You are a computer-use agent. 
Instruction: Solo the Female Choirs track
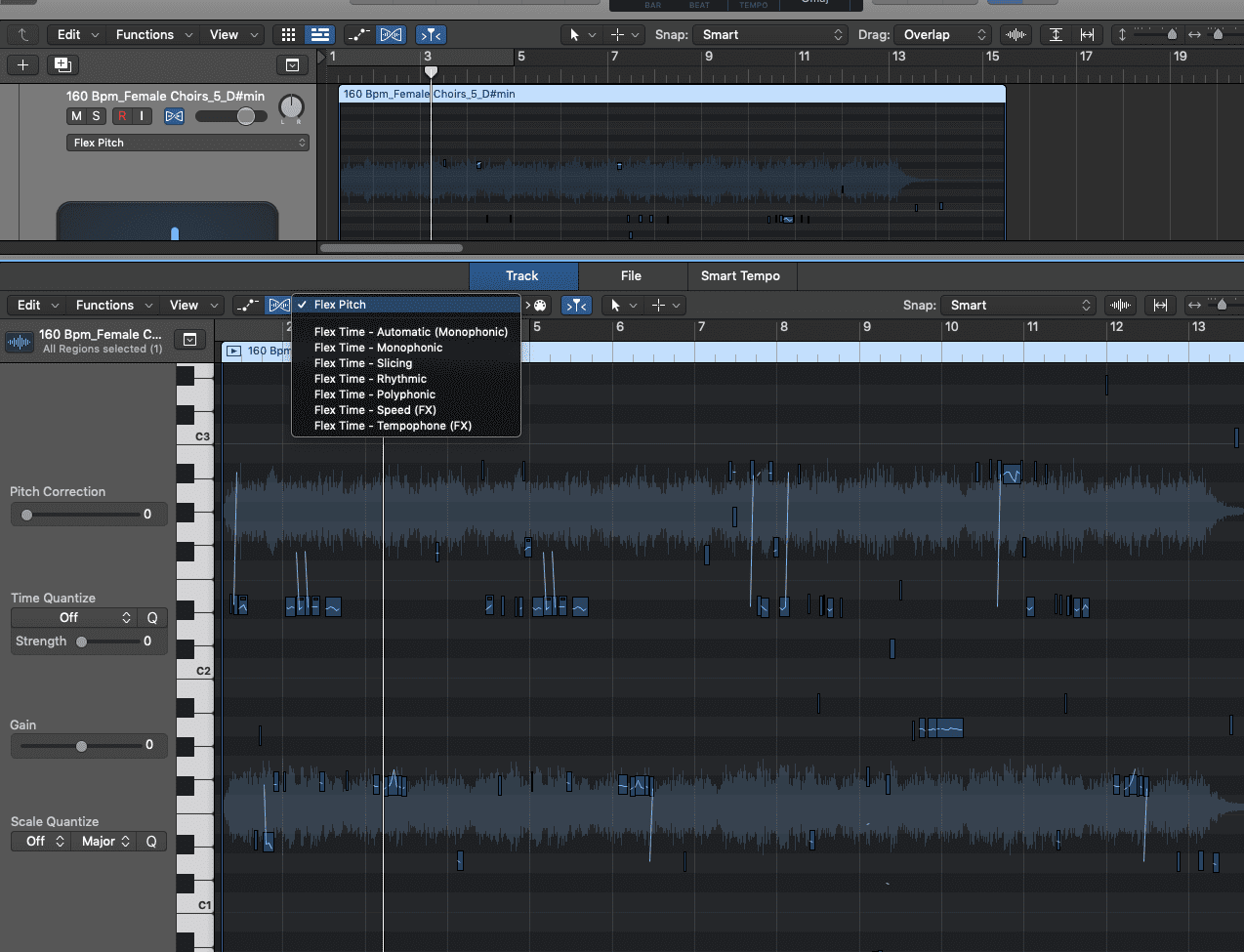pyautogui.click(x=96, y=115)
